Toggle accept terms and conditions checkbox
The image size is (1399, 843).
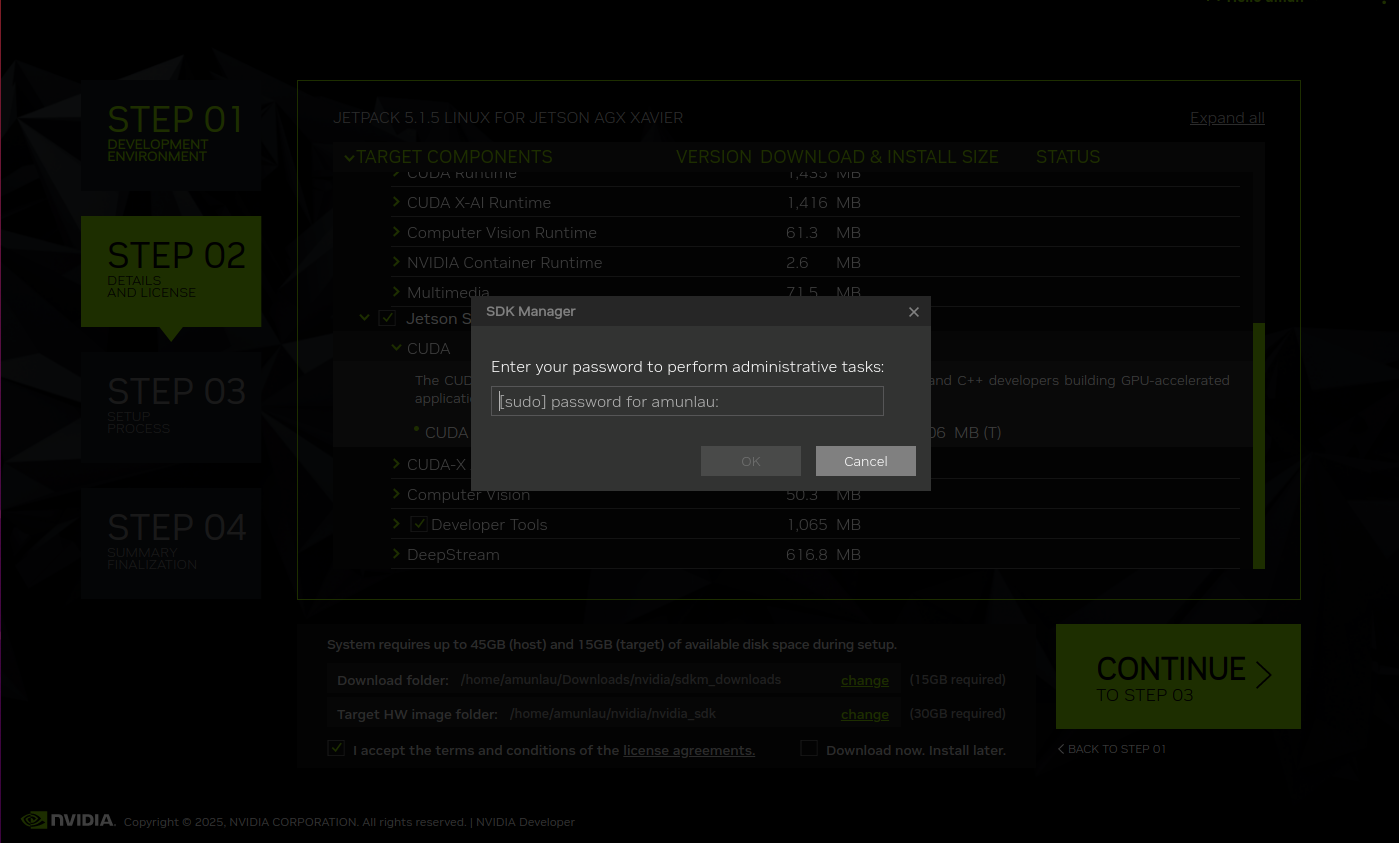pos(336,748)
